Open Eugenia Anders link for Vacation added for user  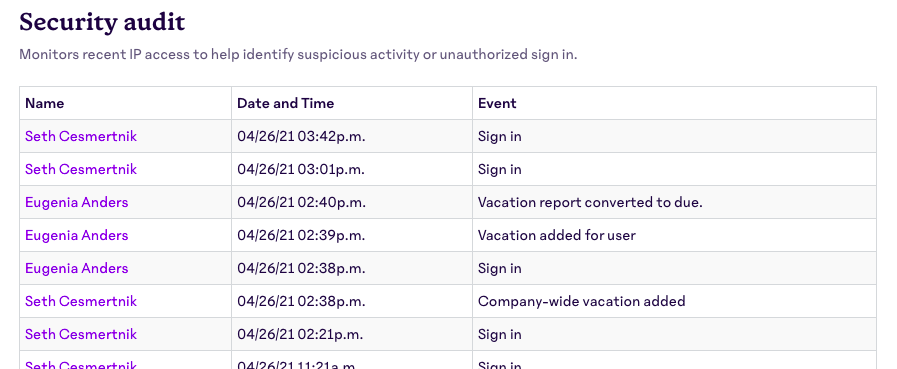pyautogui.click(x=77, y=235)
